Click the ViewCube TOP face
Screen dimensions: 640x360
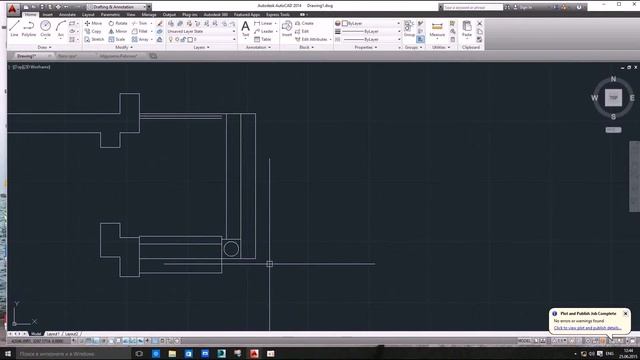pyautogui.click(x=613, y=98)
